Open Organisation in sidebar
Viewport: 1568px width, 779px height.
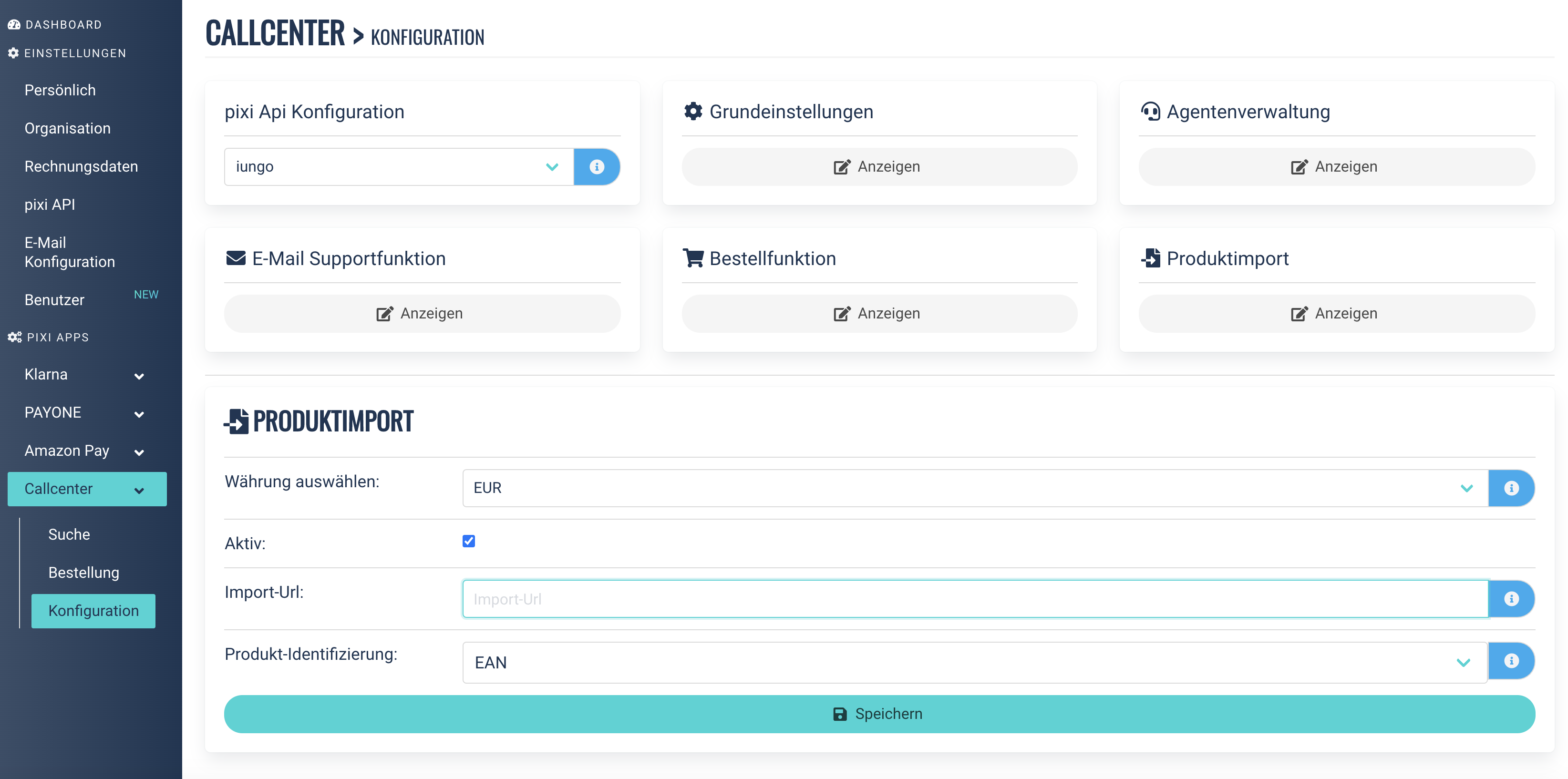coord(68,128)
